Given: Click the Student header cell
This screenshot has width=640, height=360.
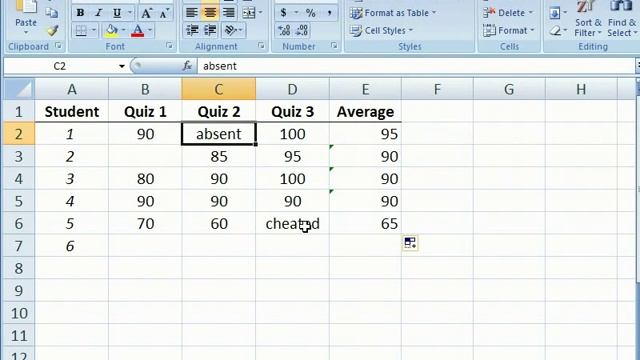Looking at the screenshot, I should point(72,111).
